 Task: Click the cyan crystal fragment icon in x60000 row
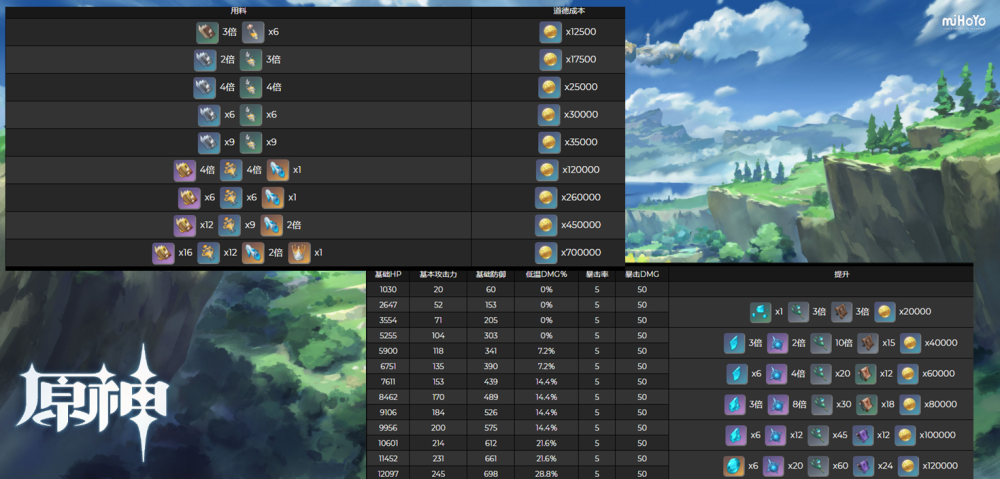pyautogui.click(x=737, y=374)
